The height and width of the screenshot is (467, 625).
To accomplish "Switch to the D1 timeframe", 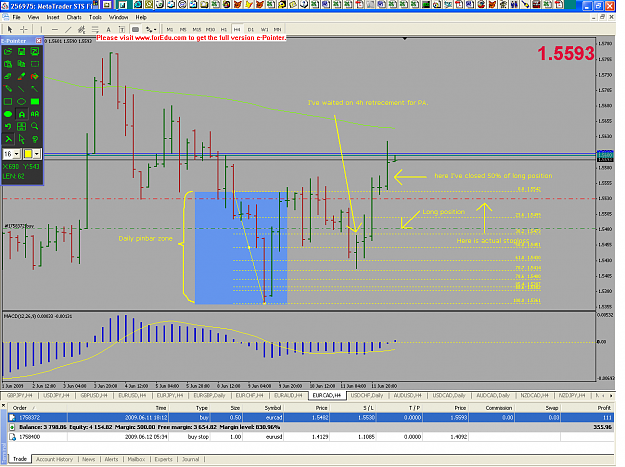I will coord(251,29).
